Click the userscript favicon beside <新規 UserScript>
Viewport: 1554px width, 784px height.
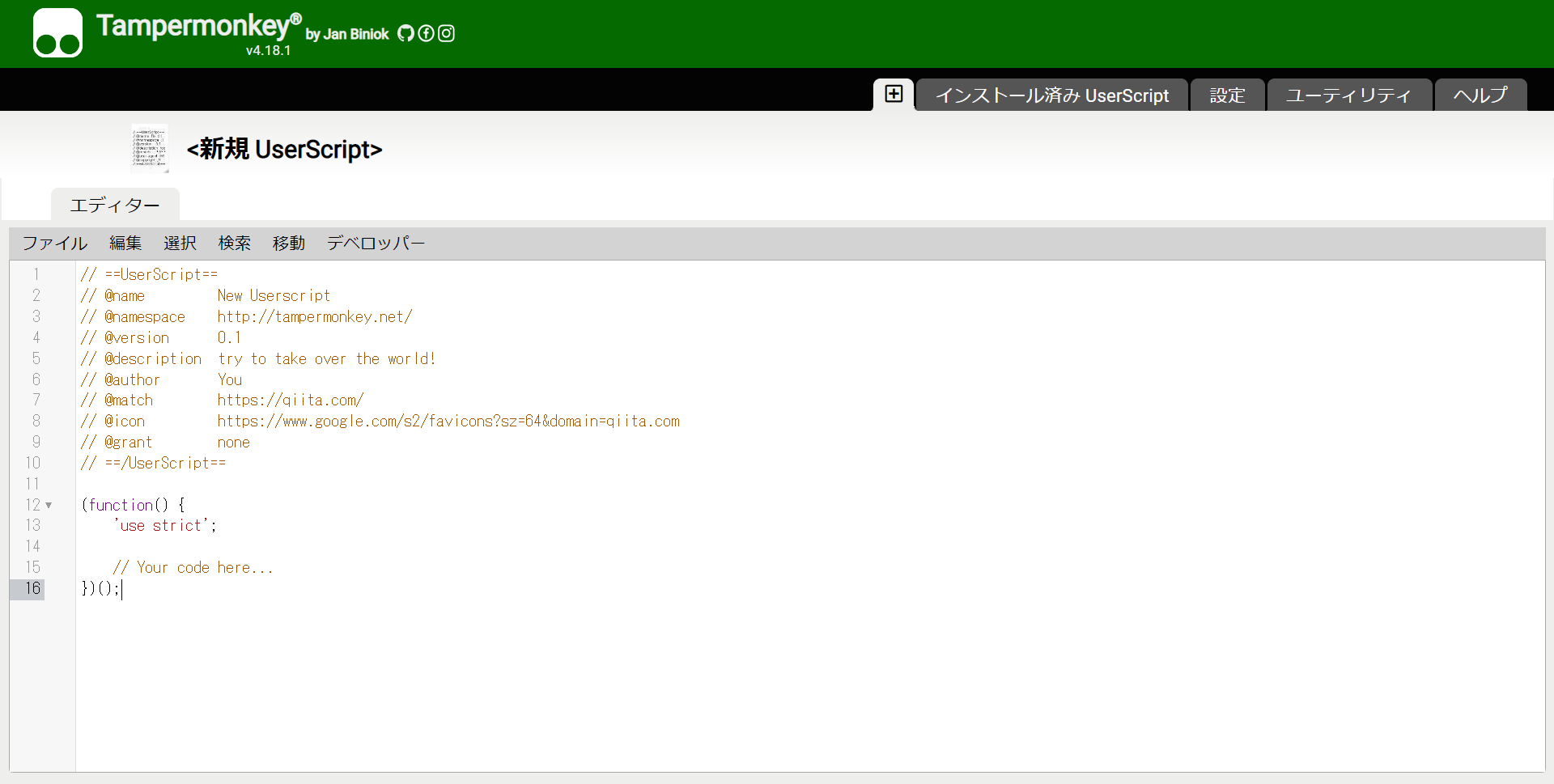(149, 148)
